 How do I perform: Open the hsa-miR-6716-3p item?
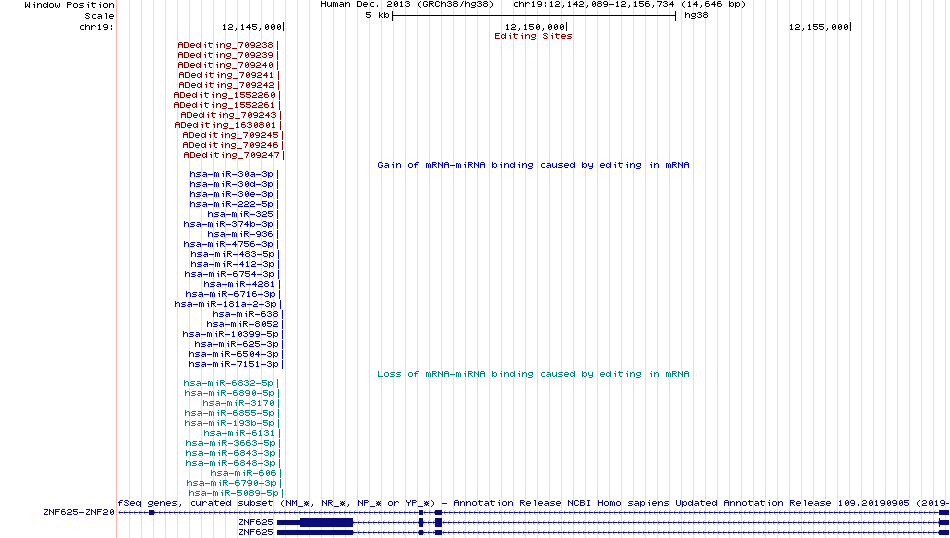[231, 294]
